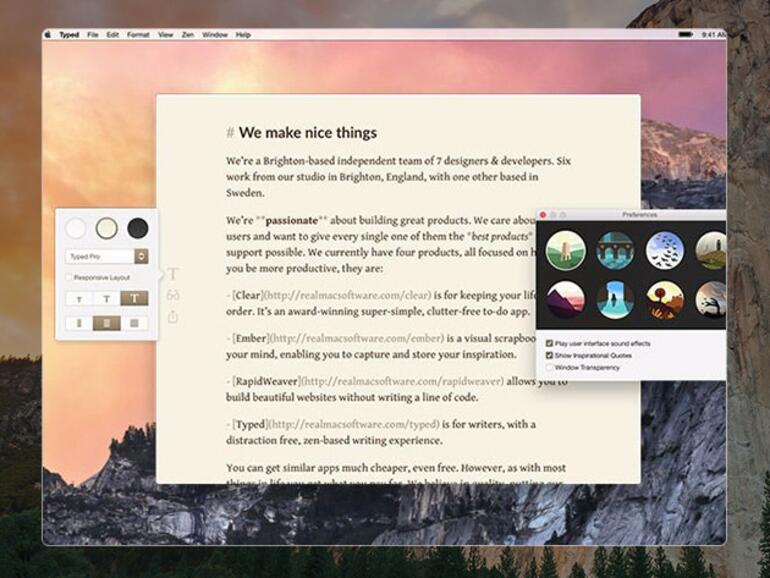
Task: Open the Zen menu
Action: (188, 35)
